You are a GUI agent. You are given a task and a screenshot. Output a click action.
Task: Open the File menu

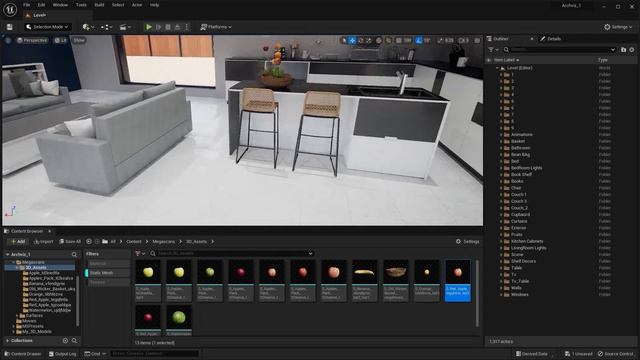(x=27, y=5)
